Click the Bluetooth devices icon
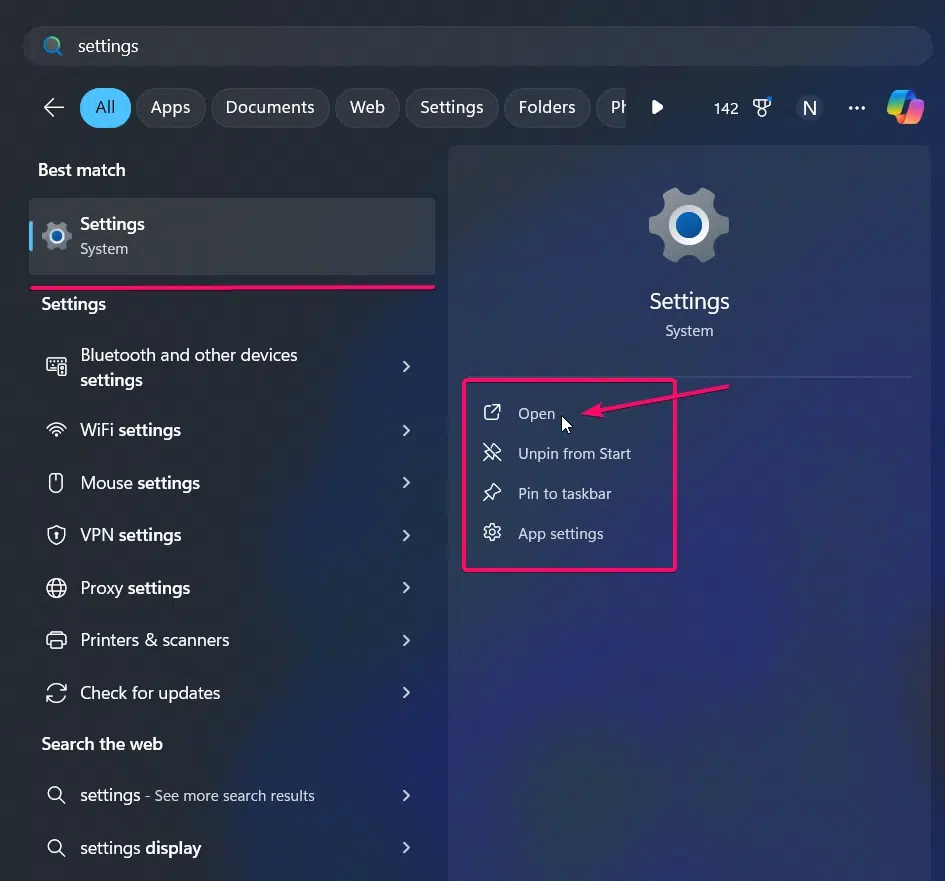Image resolution: width=945 pixels, height=881 pixels. 57,366
